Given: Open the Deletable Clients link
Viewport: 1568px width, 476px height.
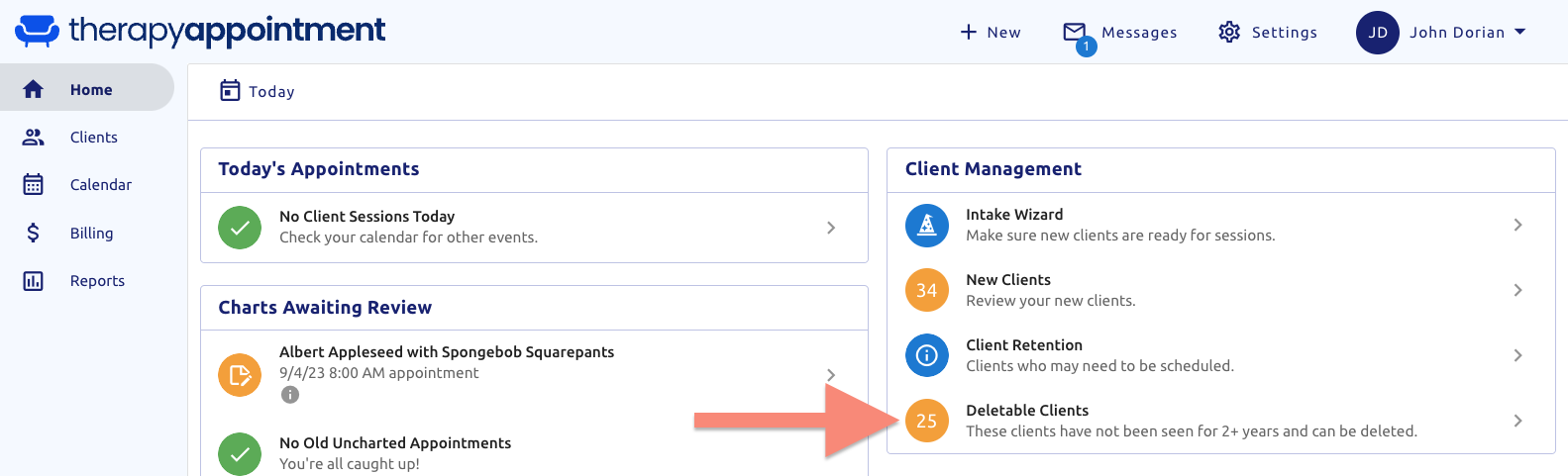Looking at the screenshot, I should 1027,411.
